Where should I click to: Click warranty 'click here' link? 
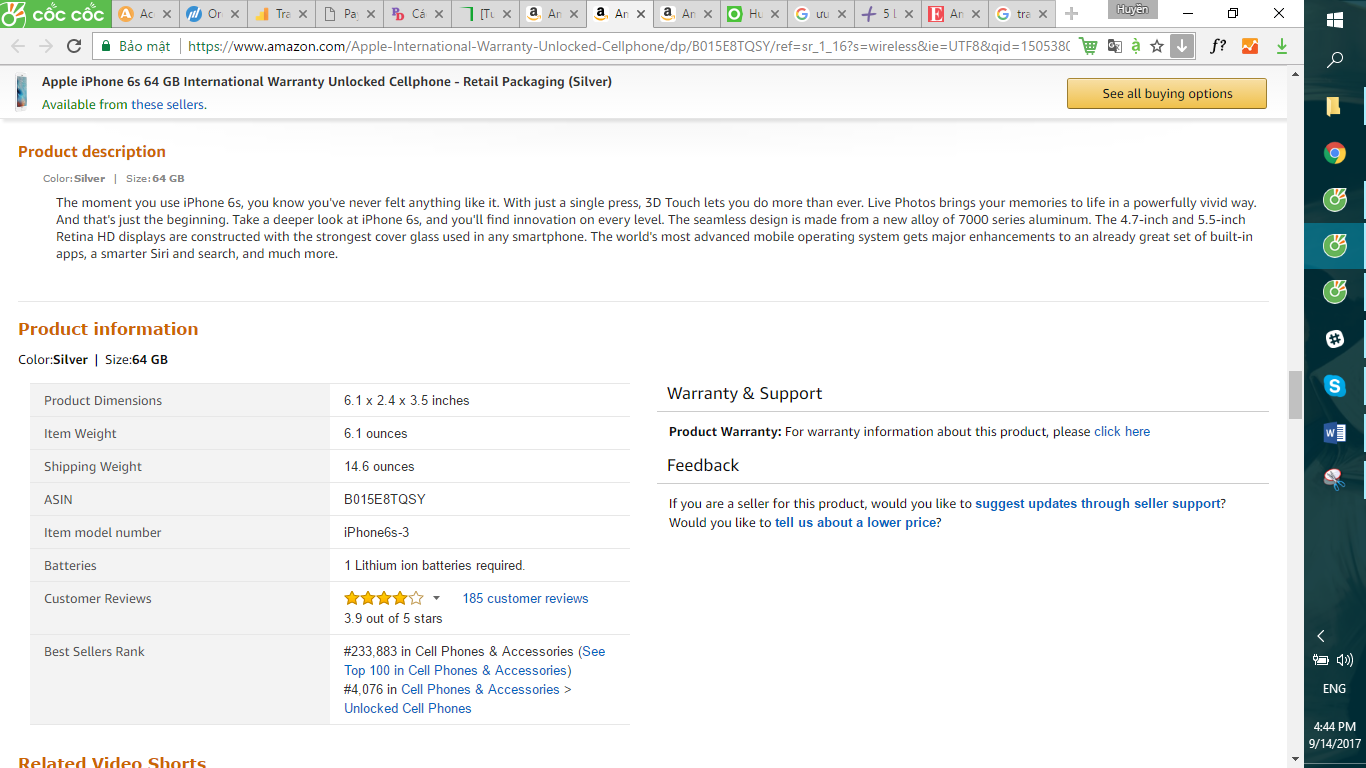point(1122,432)
